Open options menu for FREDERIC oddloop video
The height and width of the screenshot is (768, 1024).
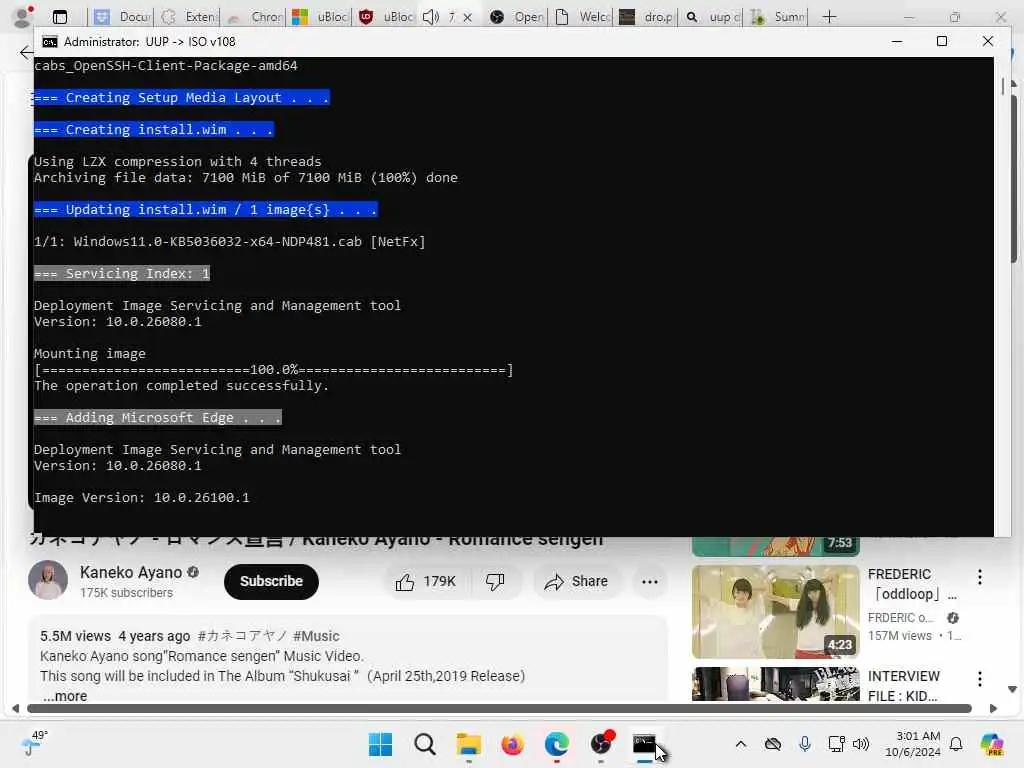click(x=980, y=577)
